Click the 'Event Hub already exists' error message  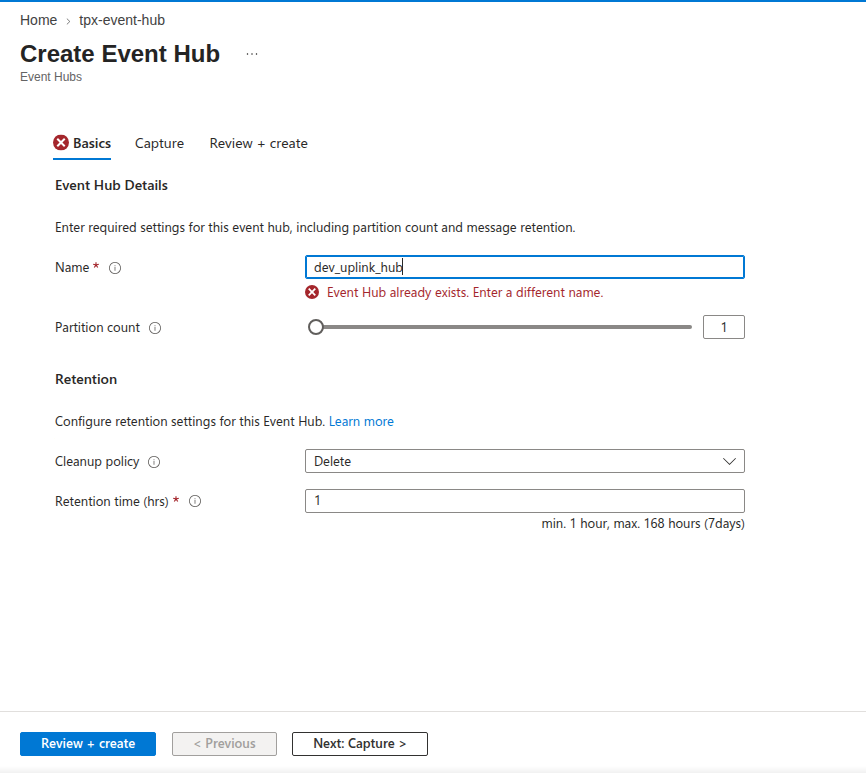coord(465,293)
